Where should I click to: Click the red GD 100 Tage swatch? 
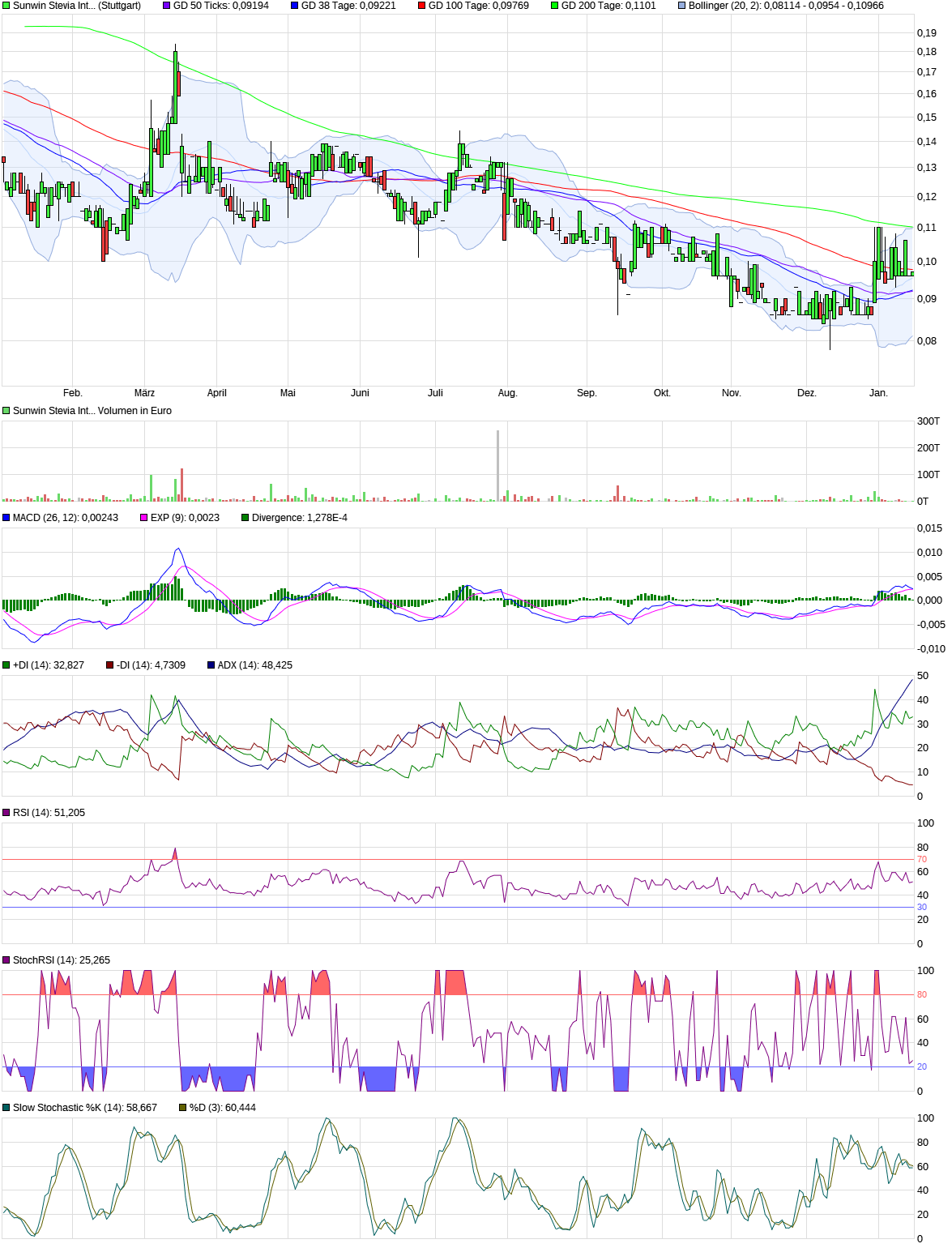coord(422,6)
